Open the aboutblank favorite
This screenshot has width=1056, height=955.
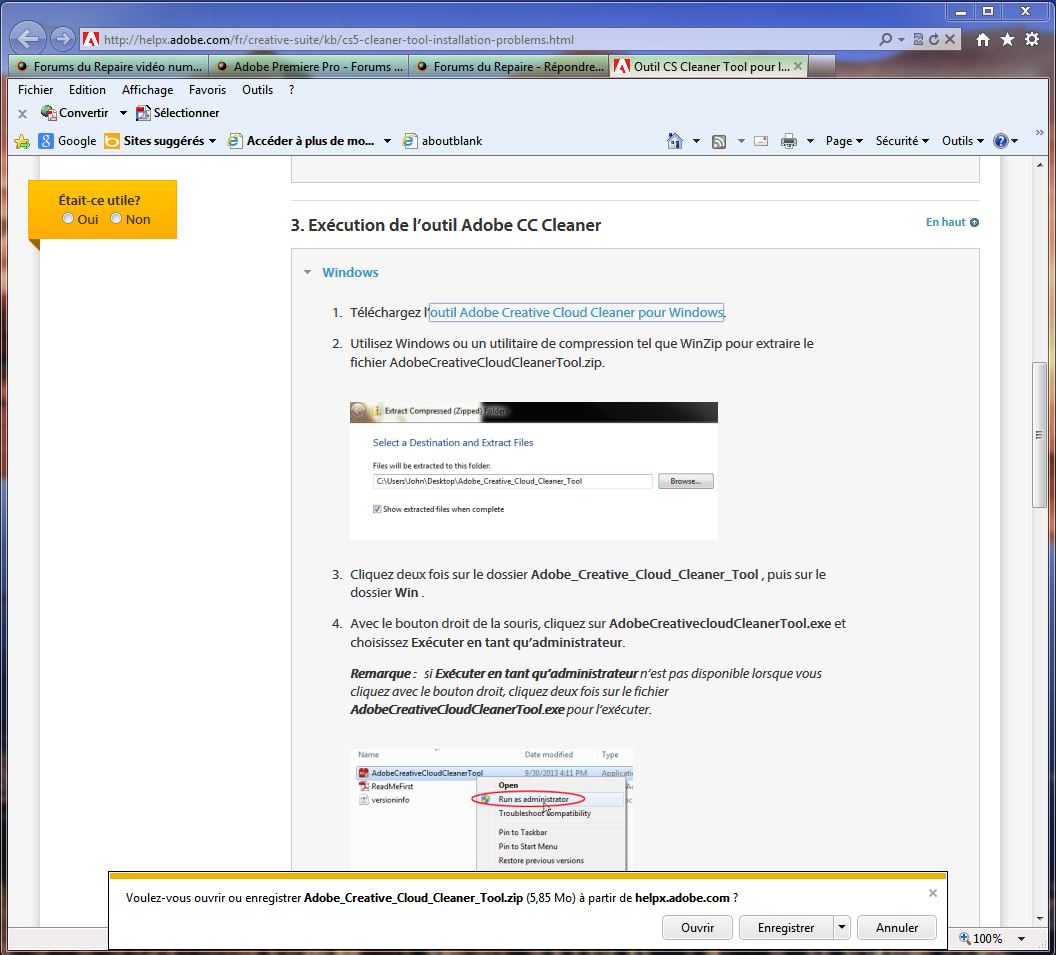pyautogui.click(x=442, y=141)
